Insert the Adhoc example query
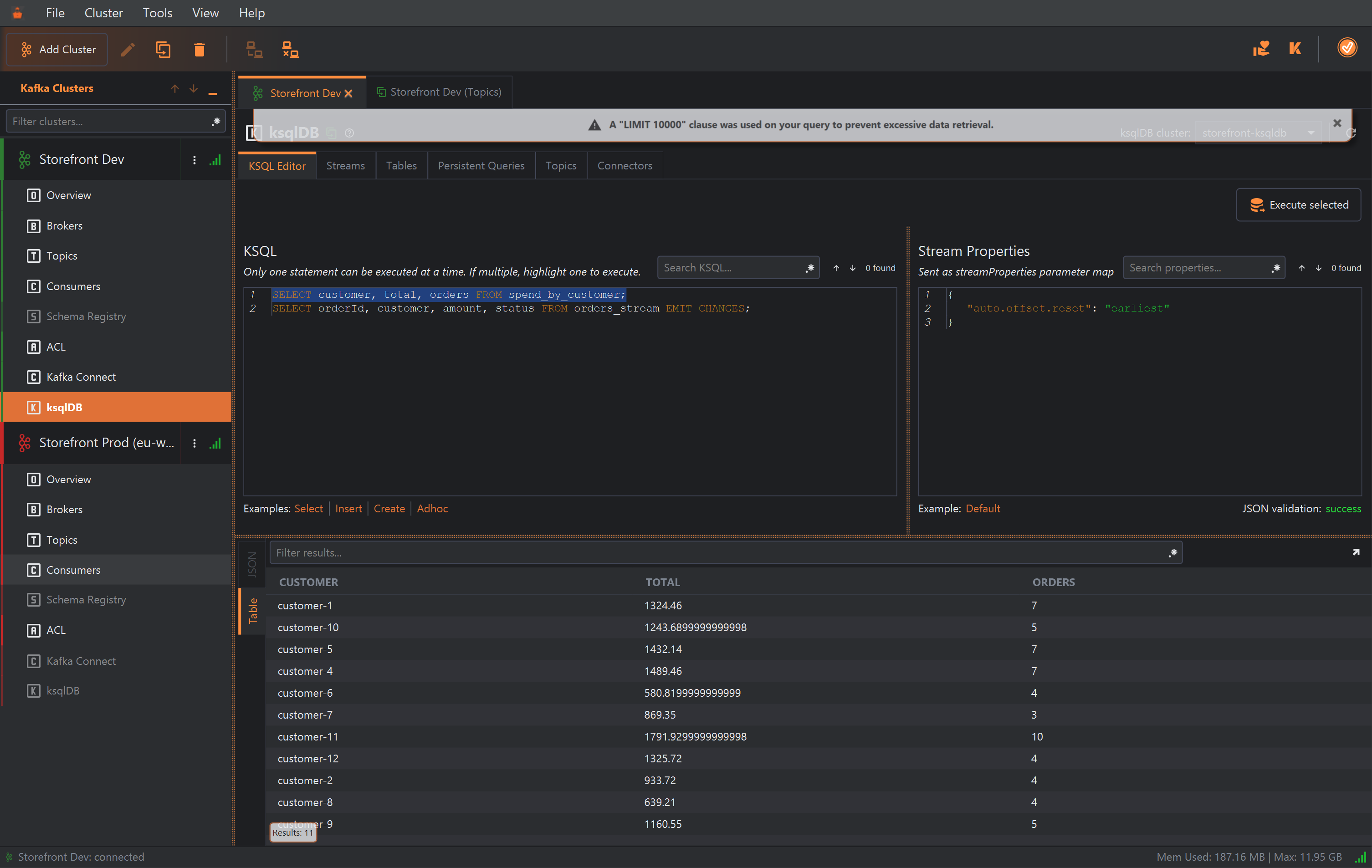Image resolution: width=1372 pixels, height=868 pixels. coord(432,509)
